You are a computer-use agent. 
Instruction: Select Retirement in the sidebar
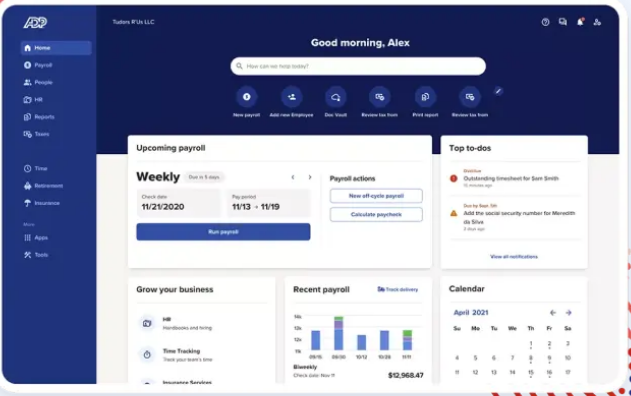click(x=43, y=186)
